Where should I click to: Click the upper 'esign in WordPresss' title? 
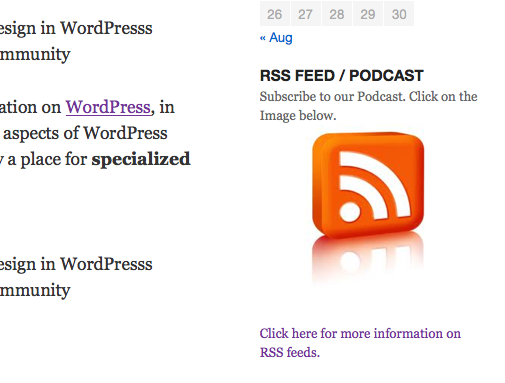tap(76, 29)
